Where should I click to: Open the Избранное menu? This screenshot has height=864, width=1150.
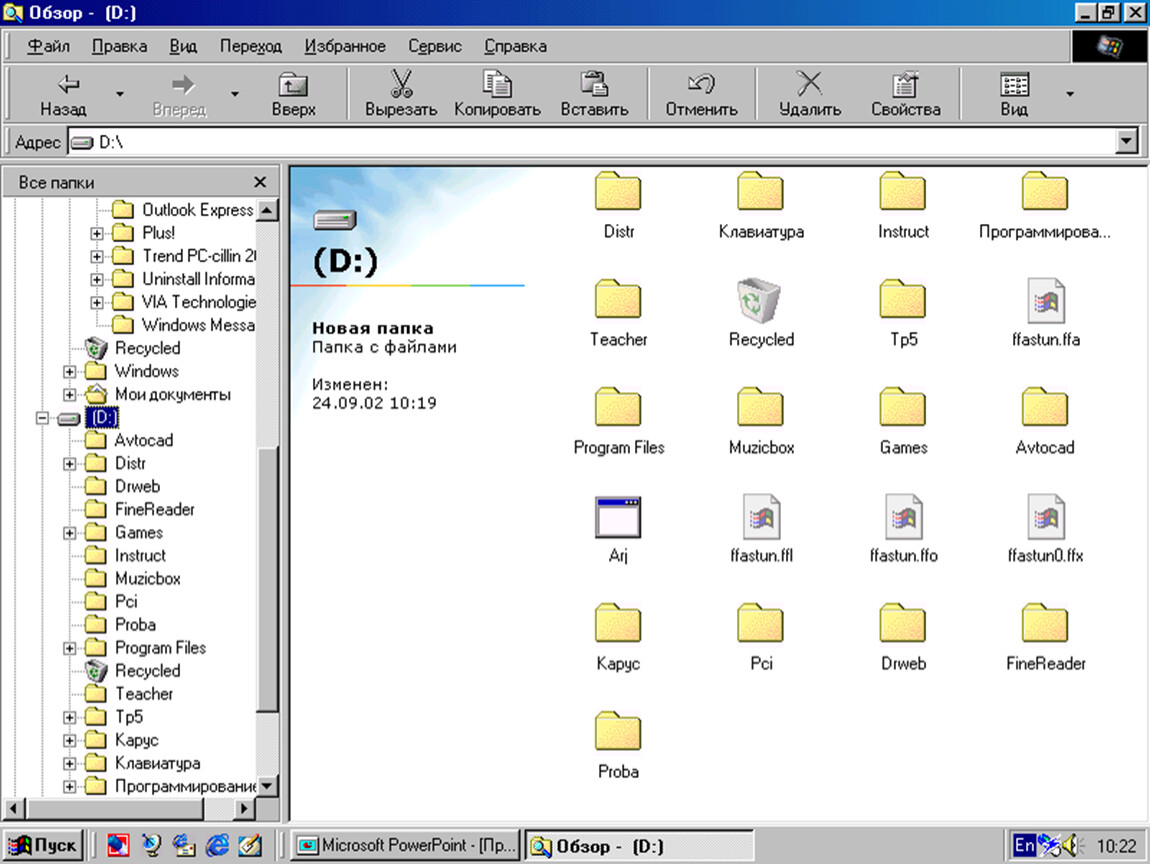(x=345, y=46)
